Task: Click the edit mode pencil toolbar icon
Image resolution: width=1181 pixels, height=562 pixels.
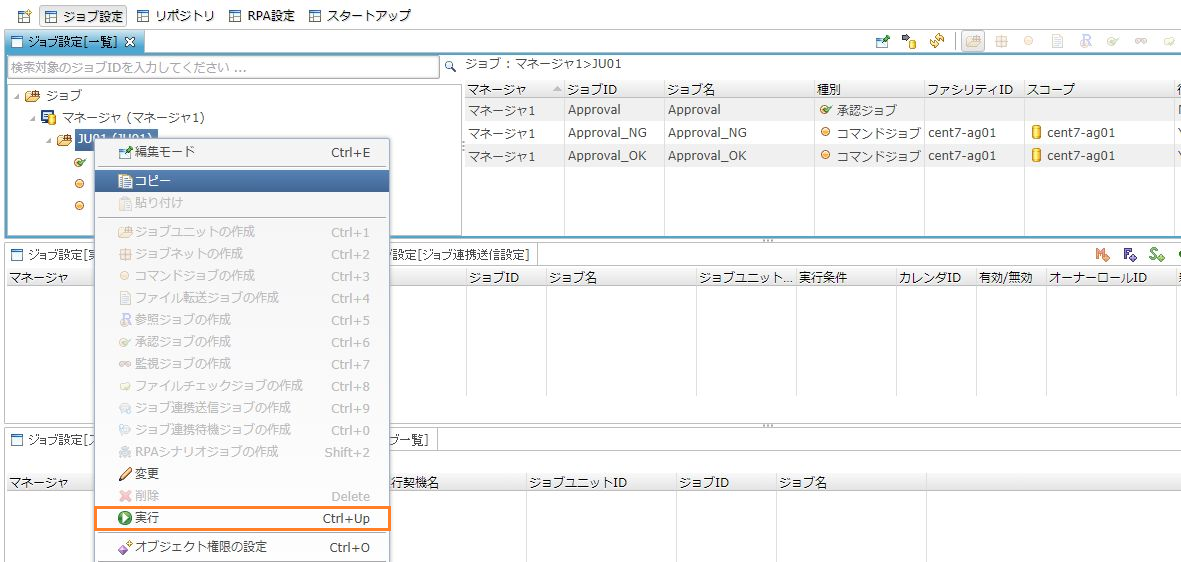Action: click(x=883, y=41)
